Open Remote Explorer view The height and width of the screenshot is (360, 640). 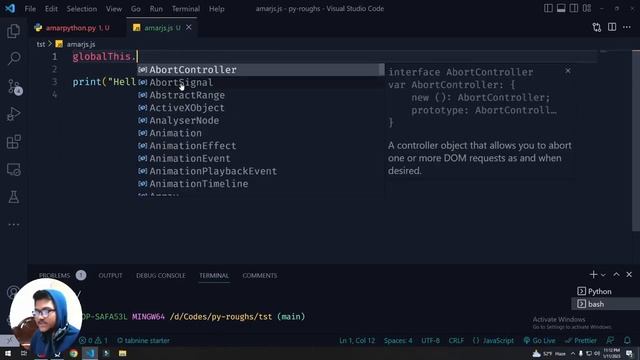coord(13,169)
